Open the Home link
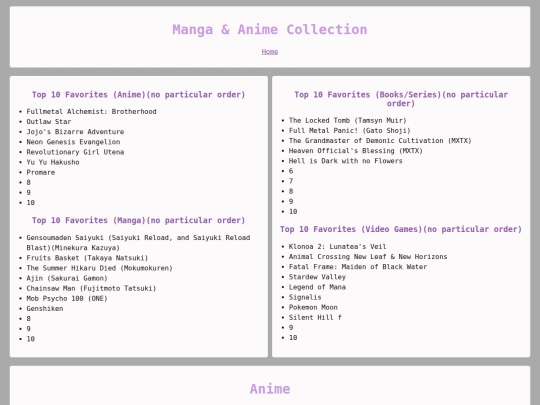 [x=270, y=52]
